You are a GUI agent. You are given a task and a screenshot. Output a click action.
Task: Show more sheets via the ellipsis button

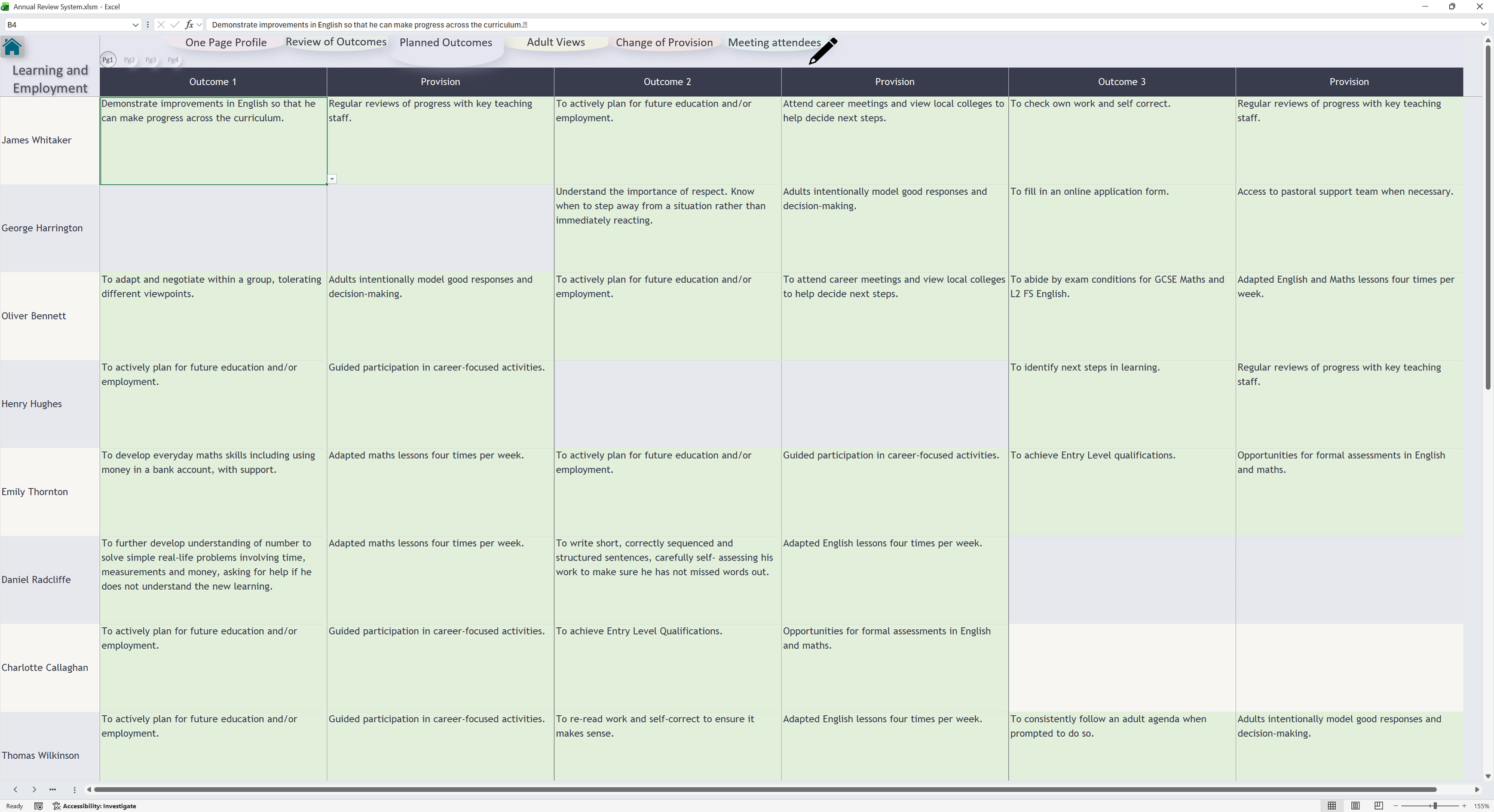[x=53, y=789]
